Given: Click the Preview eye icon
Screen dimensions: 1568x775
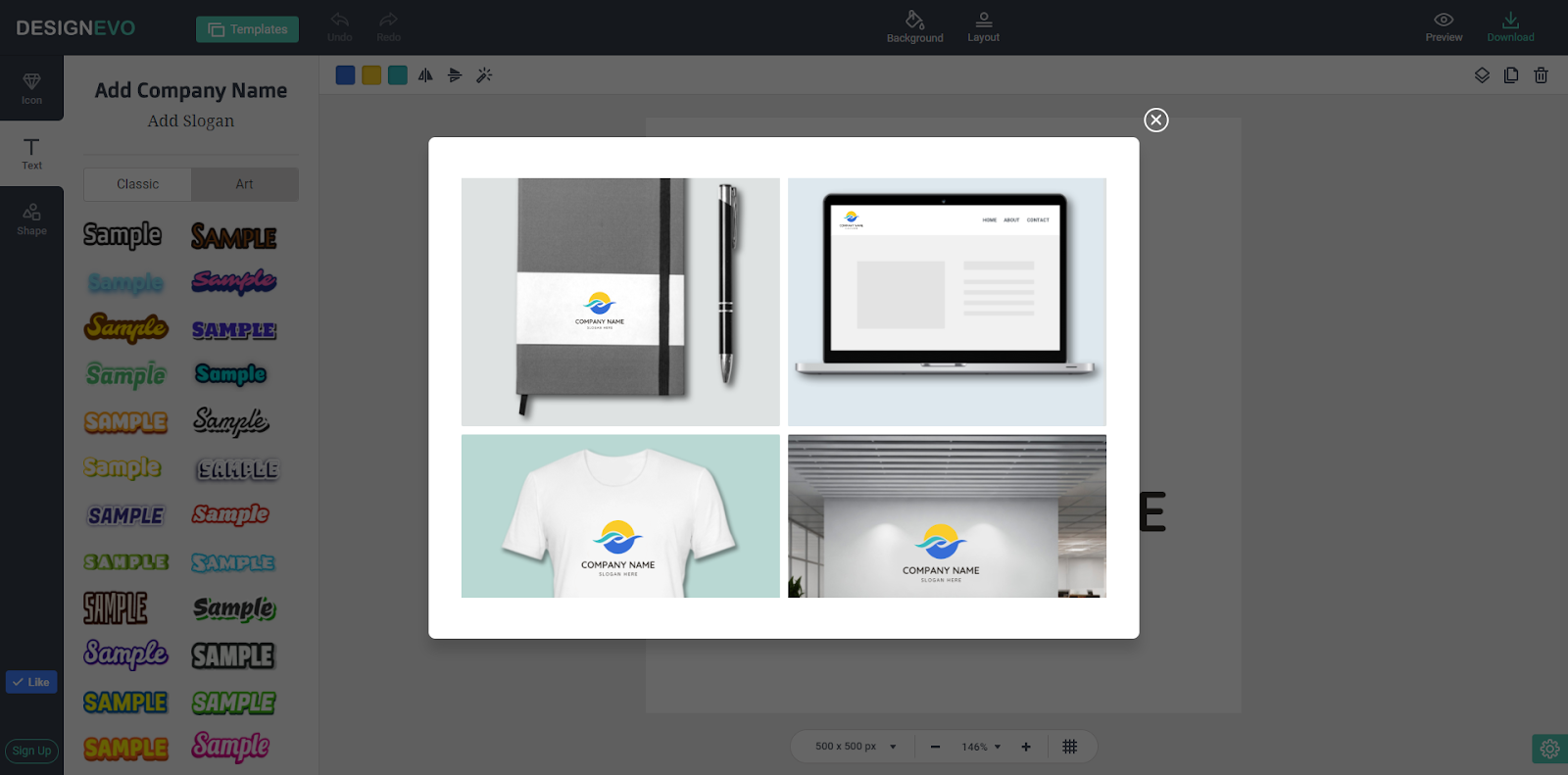Looking at the screenshot, I should coord(1444,26).
